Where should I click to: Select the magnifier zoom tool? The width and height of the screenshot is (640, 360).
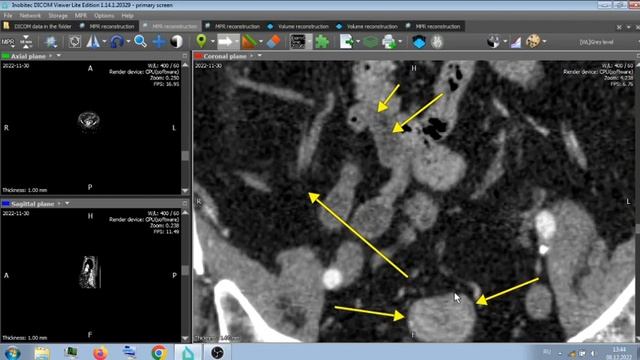point(140,41)
